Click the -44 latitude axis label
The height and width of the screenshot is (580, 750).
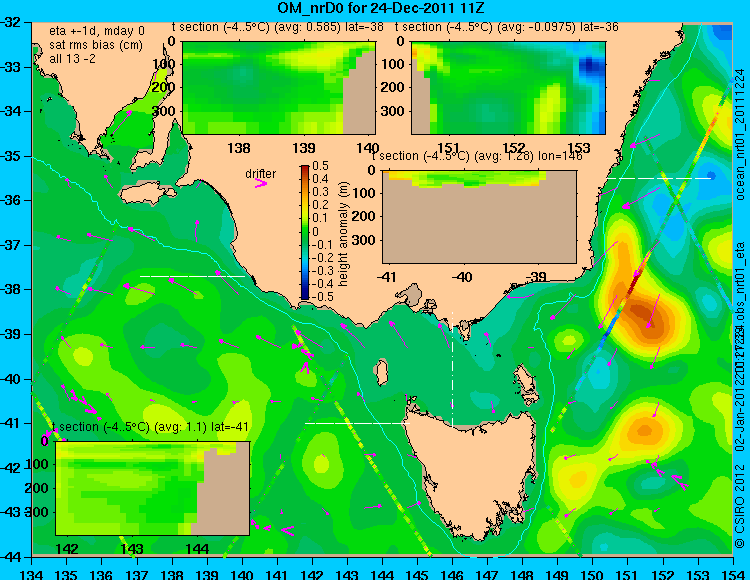(x=12, y=557)
